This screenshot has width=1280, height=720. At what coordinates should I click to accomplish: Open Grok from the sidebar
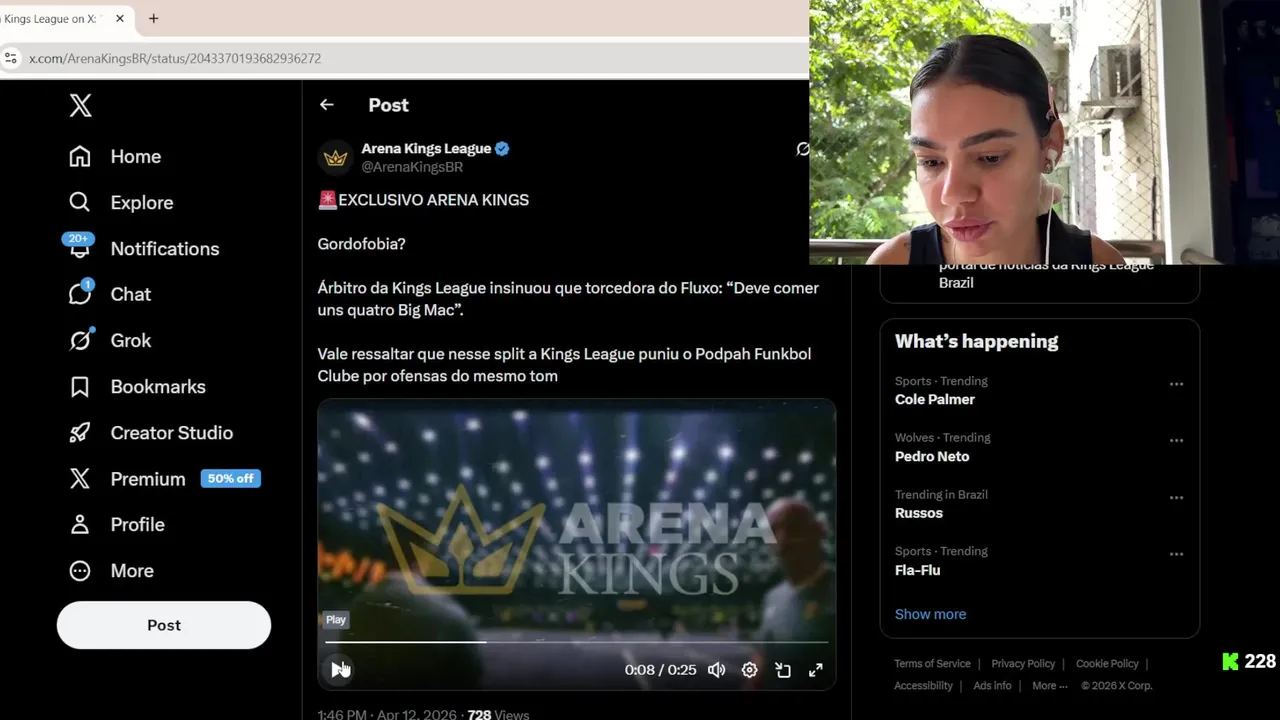click(x=110, y=340)
